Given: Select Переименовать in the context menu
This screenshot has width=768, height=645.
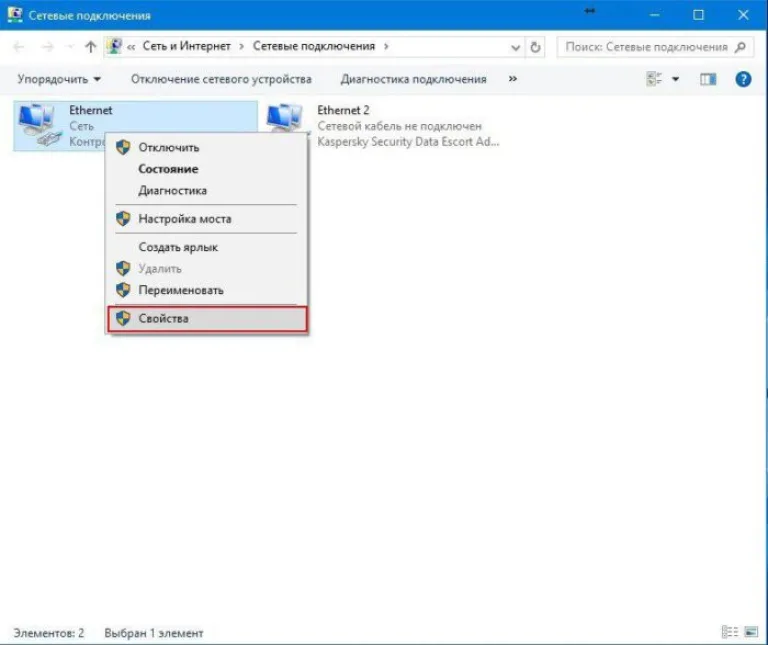Looking at the screenshot, I should pyautogui.click(x=206, y=290).
